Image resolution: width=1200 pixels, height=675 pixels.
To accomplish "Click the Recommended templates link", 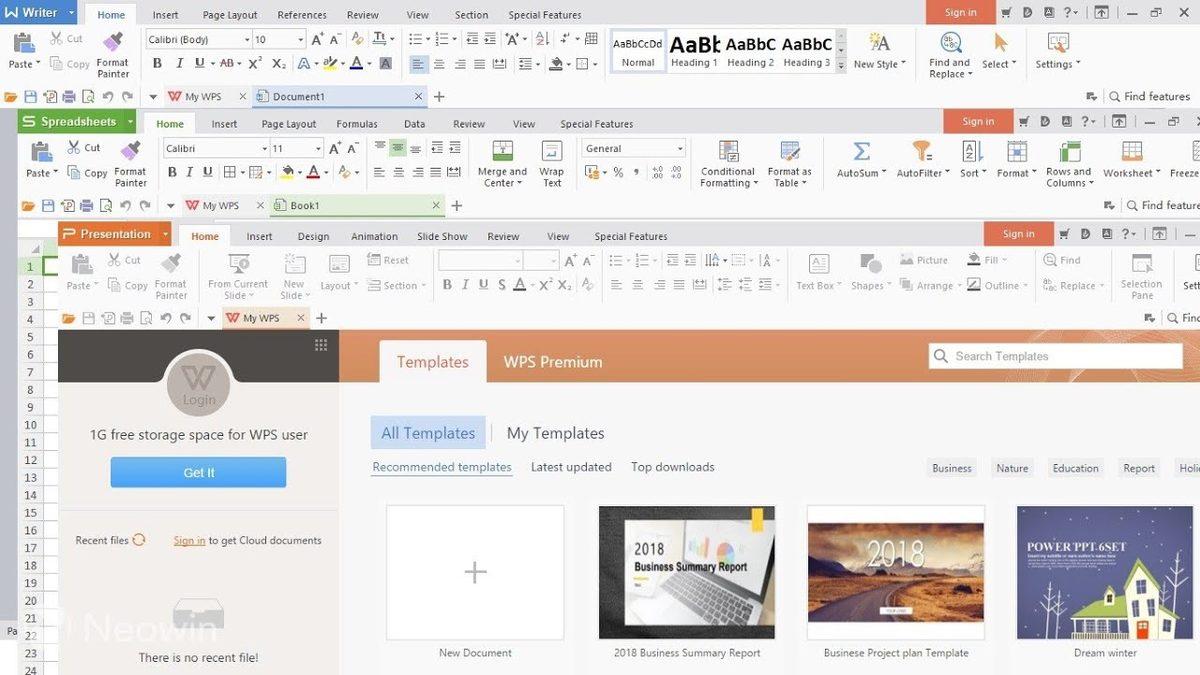I will [441, 466].
